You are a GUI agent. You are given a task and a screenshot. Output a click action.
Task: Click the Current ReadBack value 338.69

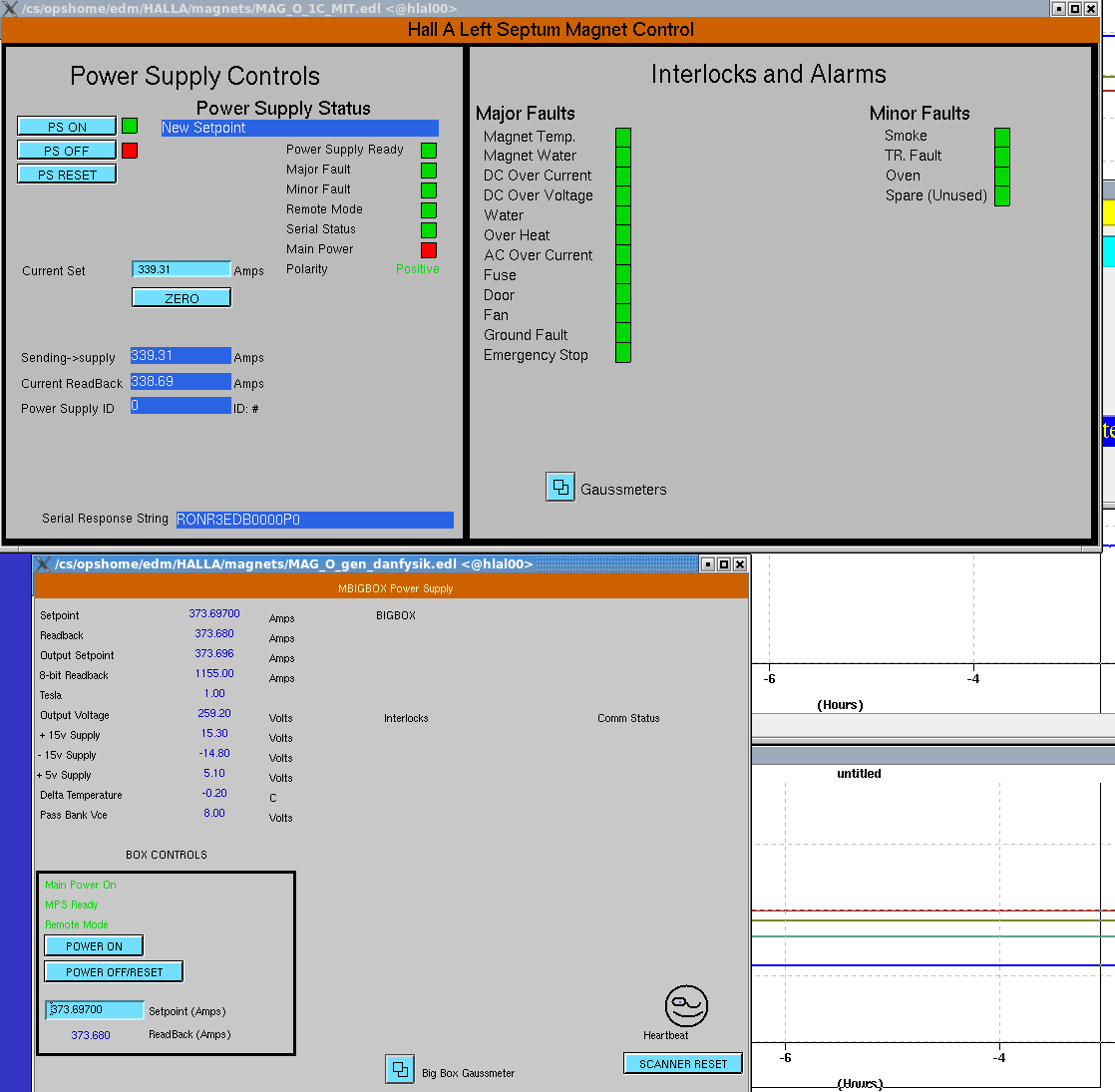tap(181, 382)
